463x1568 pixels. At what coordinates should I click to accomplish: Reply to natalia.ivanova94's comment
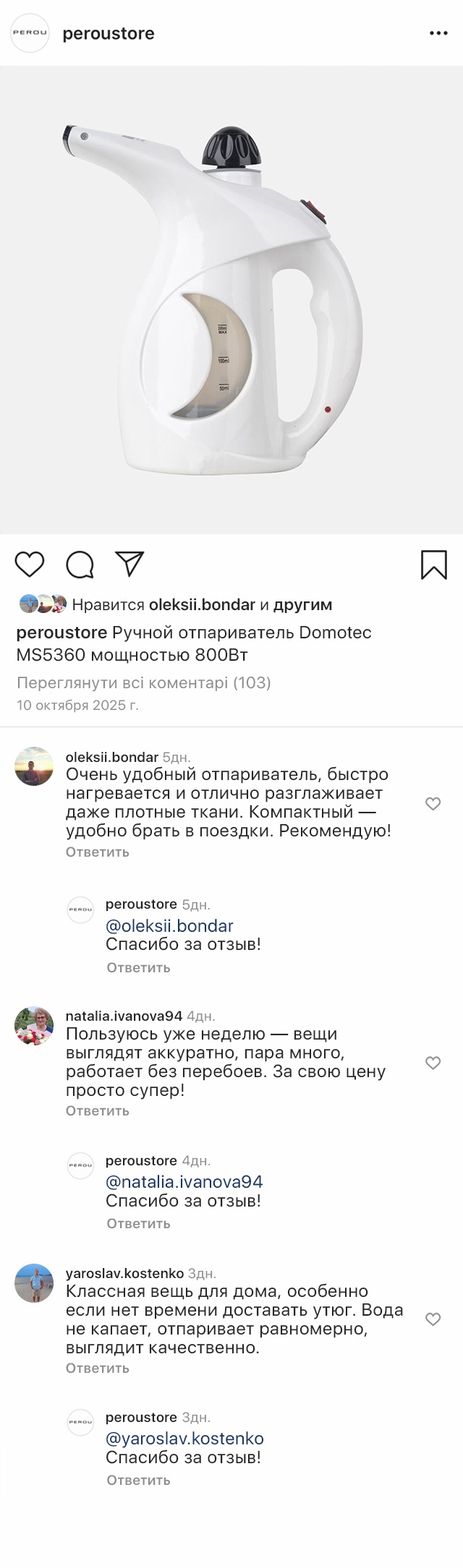(x=97, y=1110)
